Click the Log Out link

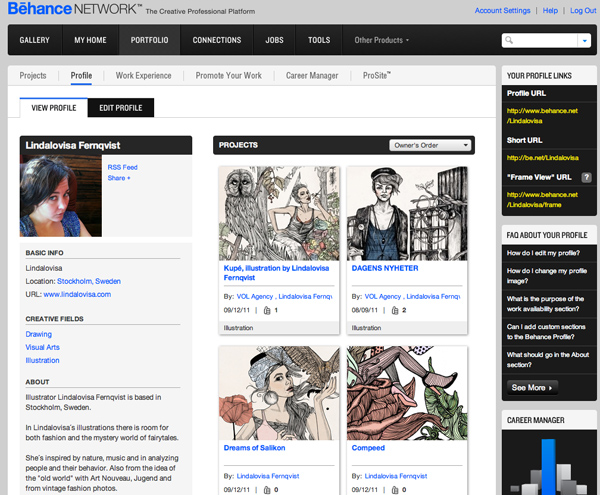[583, 11]
